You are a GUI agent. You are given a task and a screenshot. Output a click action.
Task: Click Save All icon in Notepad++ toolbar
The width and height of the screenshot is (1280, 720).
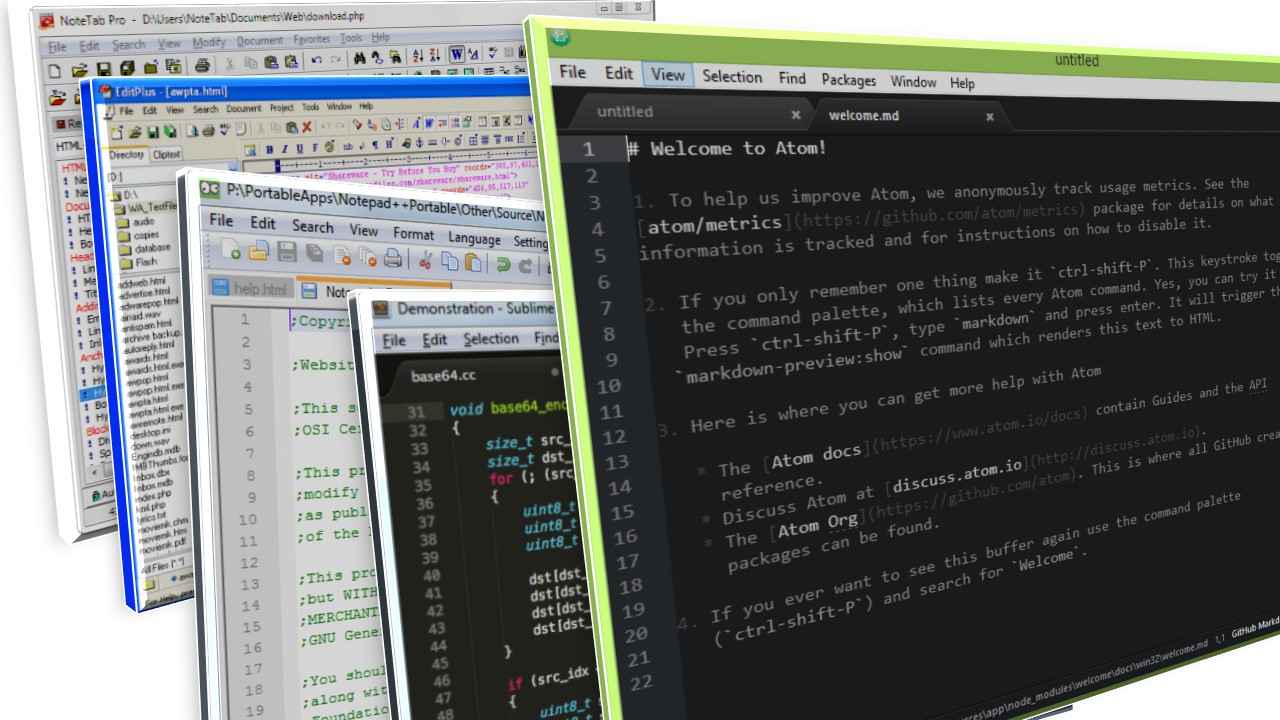point(314,253)
